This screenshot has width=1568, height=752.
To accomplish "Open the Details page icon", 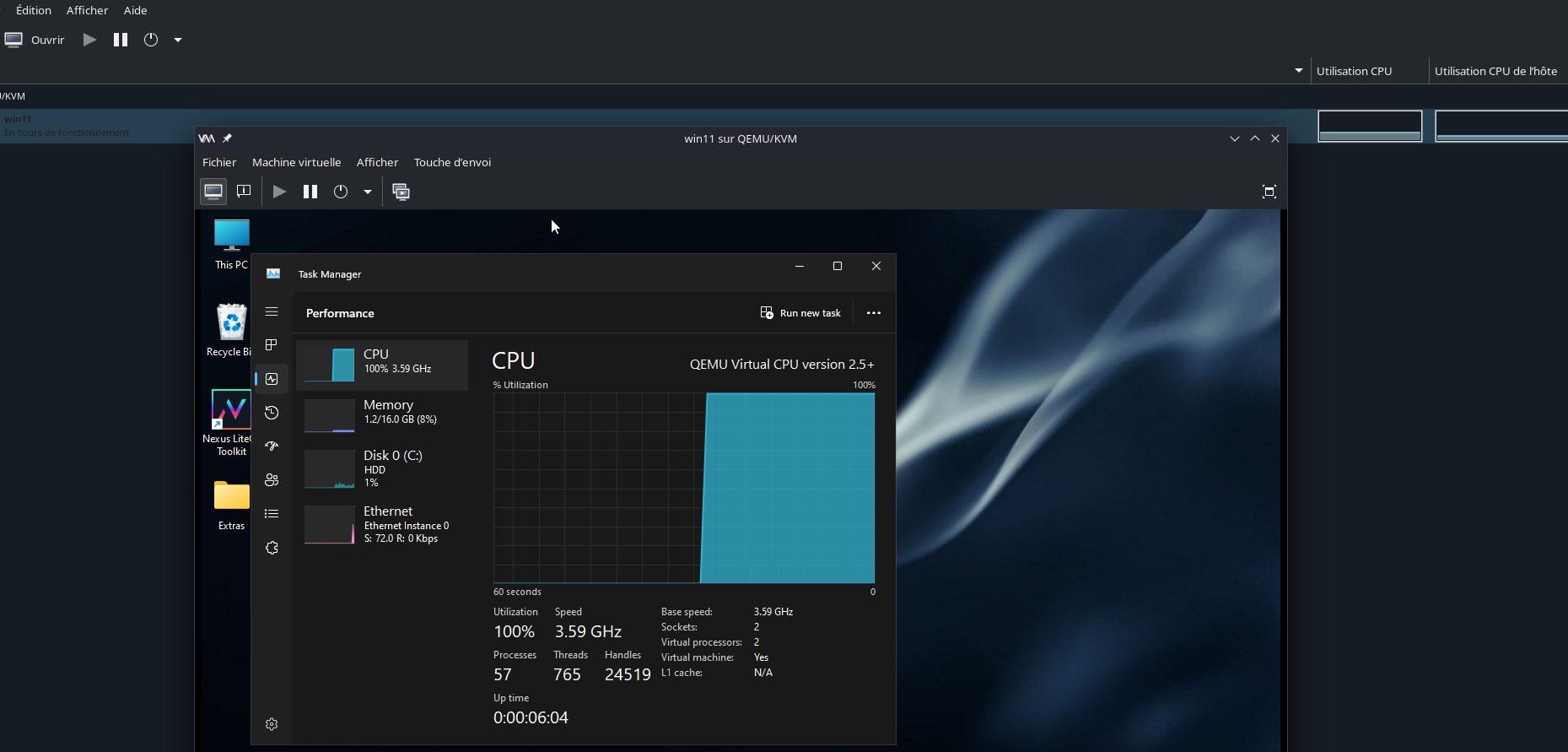I will pyautogui.click(x=272, y=514).
